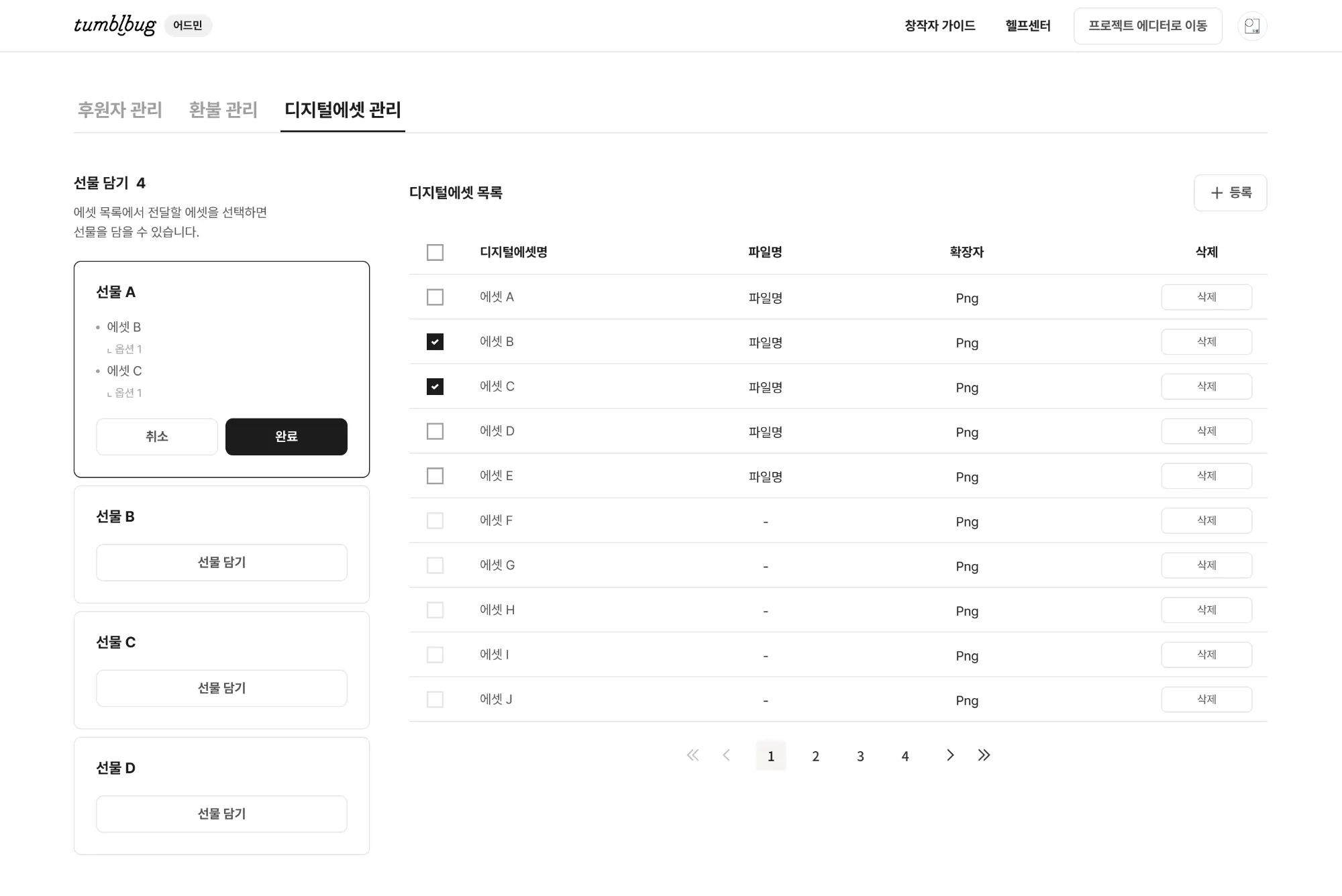Click 선물 담기 under 선물 B
The height and width of the screenshot is (896, 1342).
221,562
